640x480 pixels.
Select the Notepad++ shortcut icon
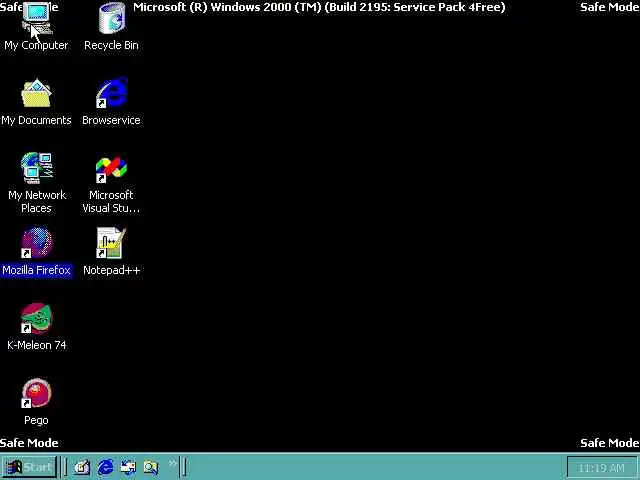pyautogui.click(x=111, y=243)
